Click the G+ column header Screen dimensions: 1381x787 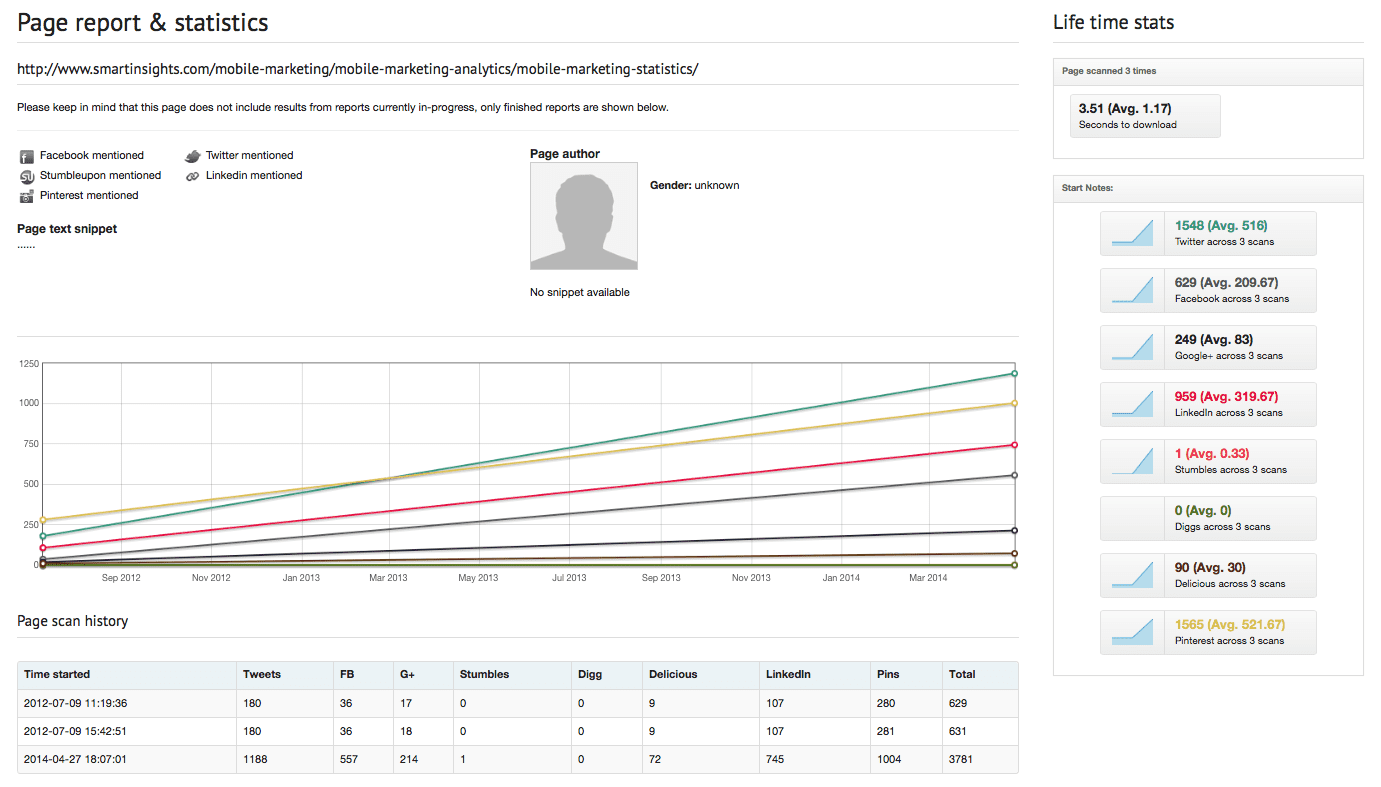pyautogui.click(x=423, y=675)
